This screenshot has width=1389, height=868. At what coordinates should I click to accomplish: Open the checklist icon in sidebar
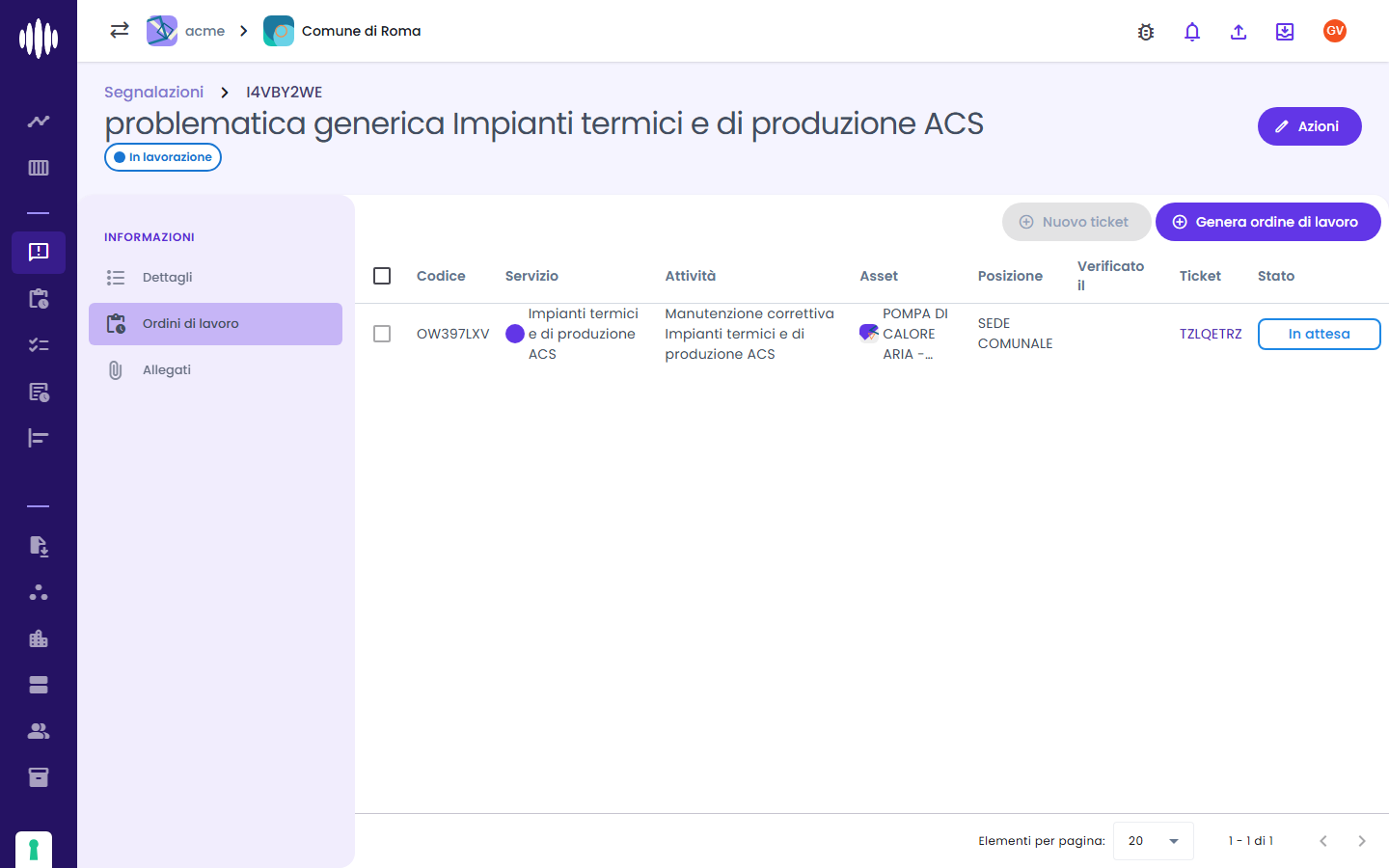pyautogui.click(x=39, y=345)
